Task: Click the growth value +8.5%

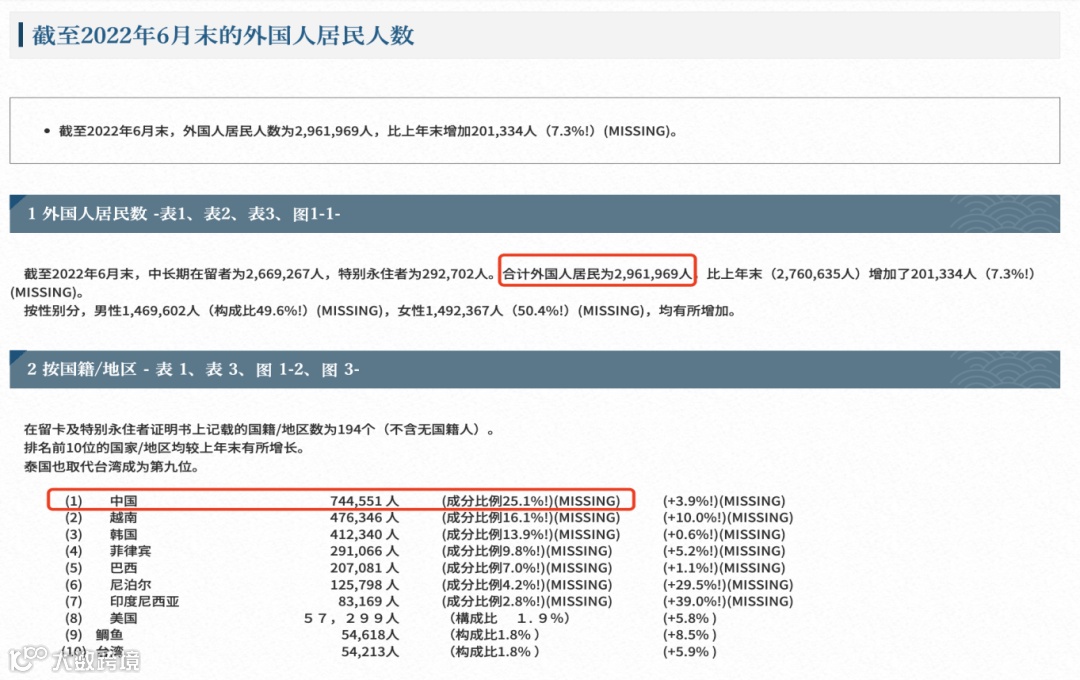Action: click(x=689, y=635)
